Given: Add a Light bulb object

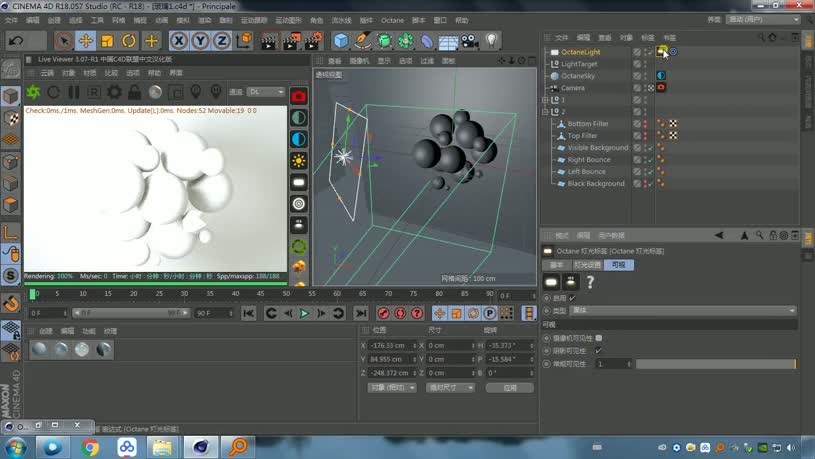Looking at the screenshot, I should click(x=492, y=41).
